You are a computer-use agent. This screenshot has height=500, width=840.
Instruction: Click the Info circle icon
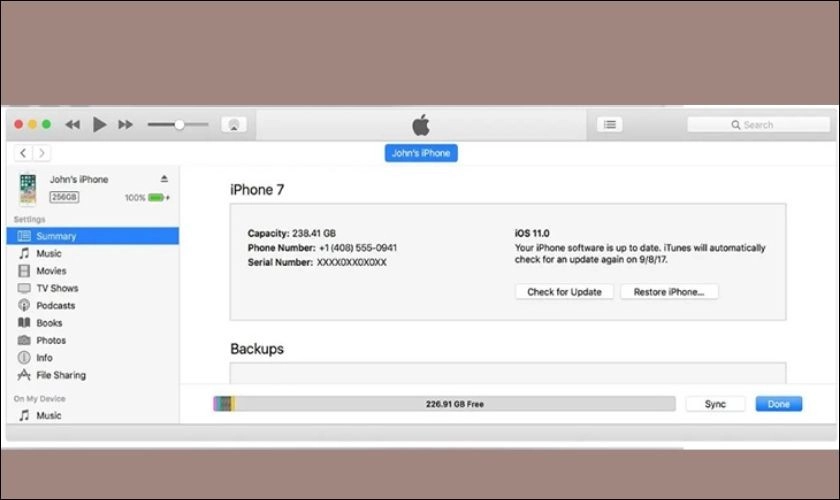[24, 357]
